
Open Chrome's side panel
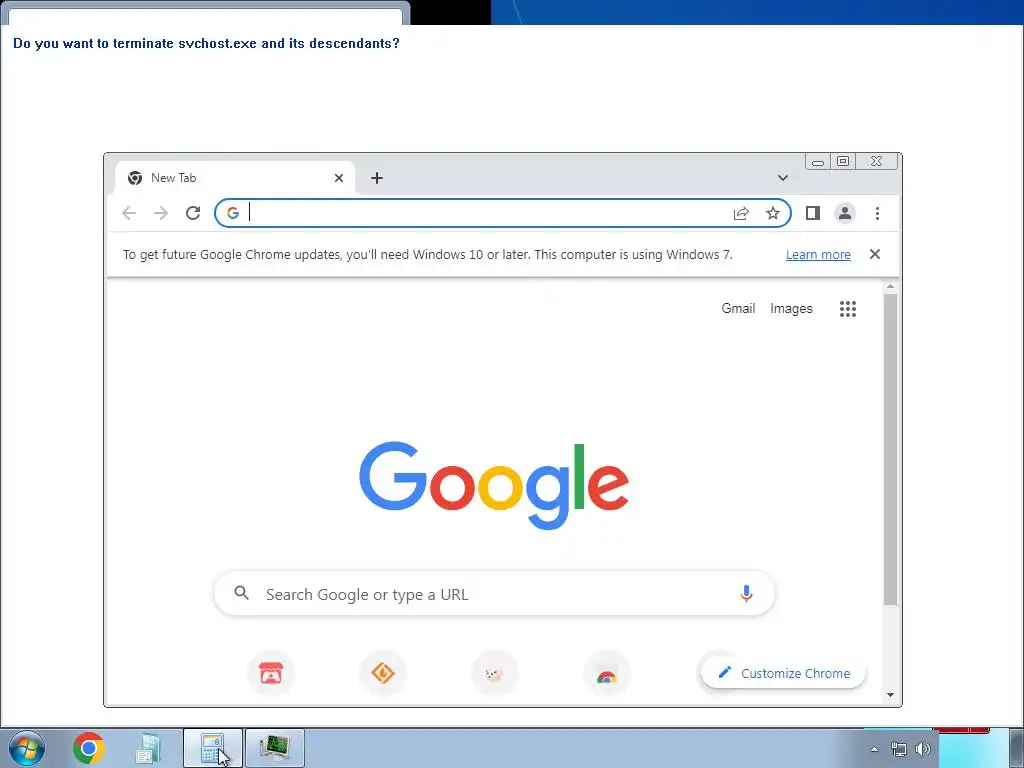coord(812,213)
